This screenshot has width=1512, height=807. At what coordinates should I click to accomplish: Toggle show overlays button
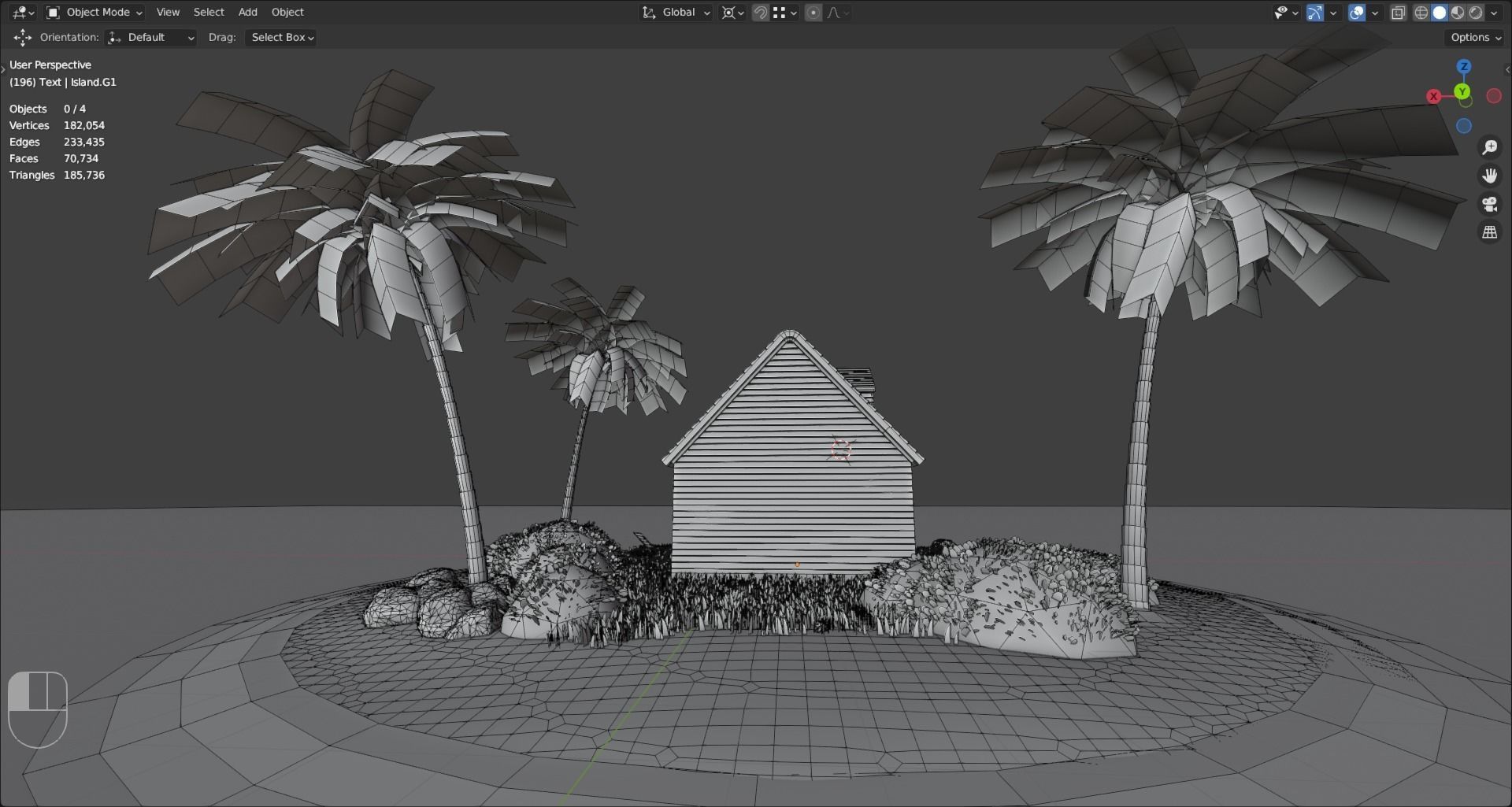(1356, 12)
